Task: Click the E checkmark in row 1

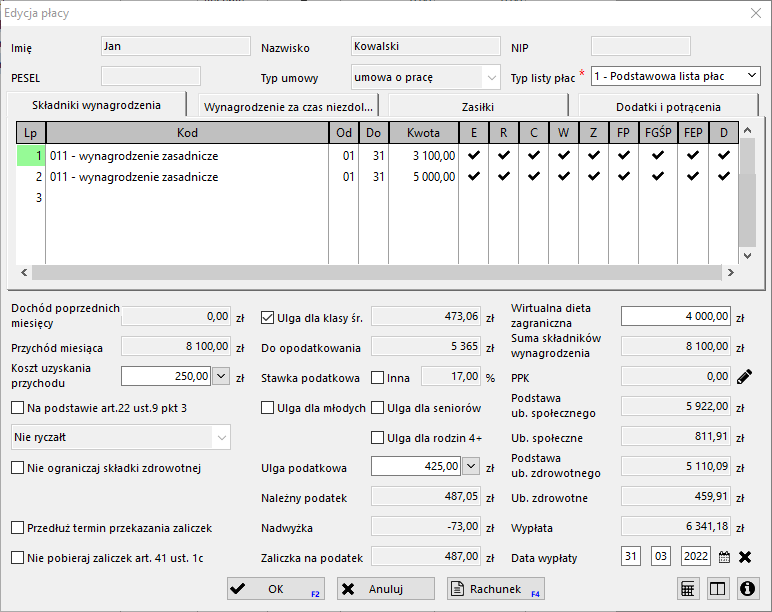Action: click(473, 156)
